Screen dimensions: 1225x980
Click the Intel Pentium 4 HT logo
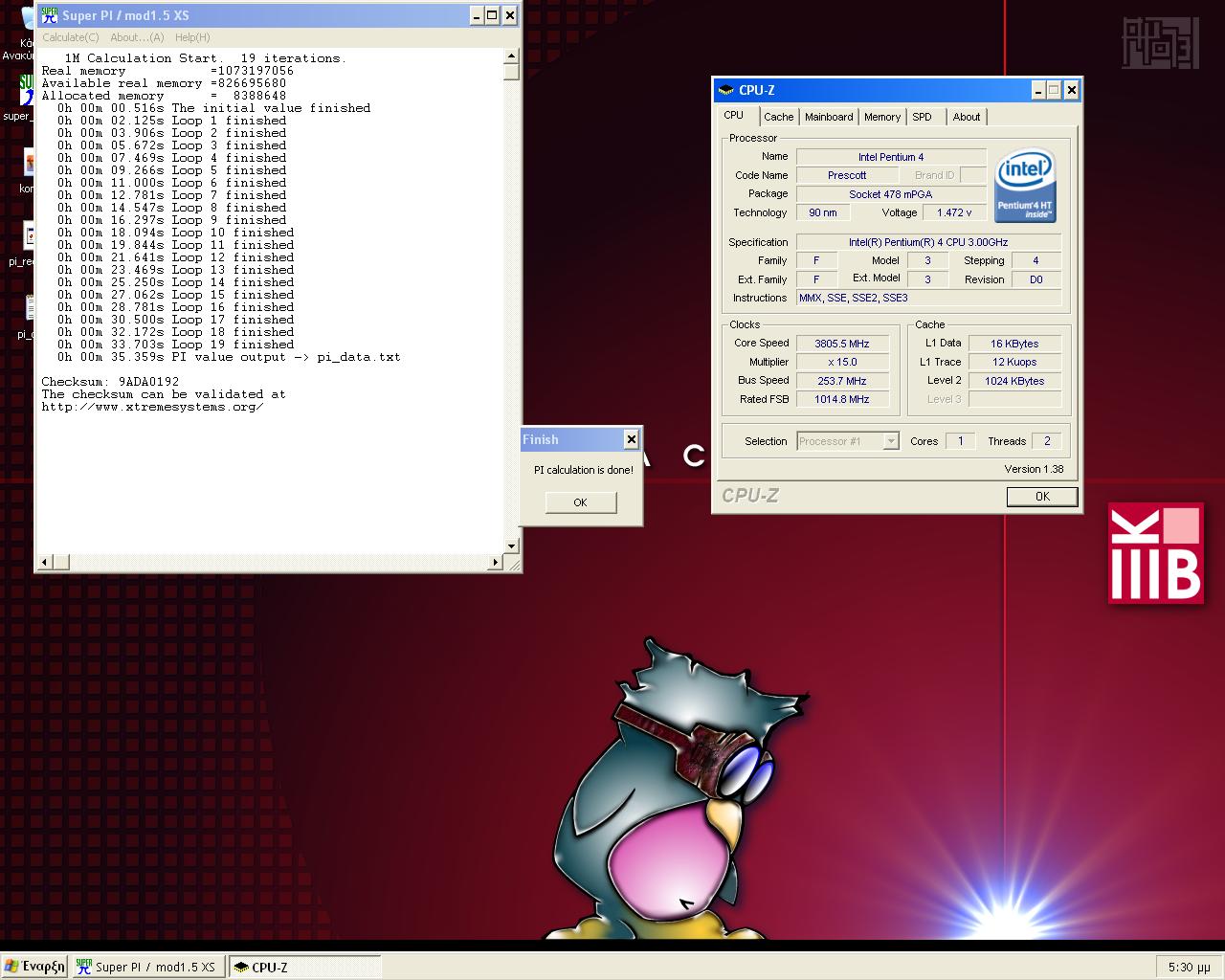coord(1024,185)
